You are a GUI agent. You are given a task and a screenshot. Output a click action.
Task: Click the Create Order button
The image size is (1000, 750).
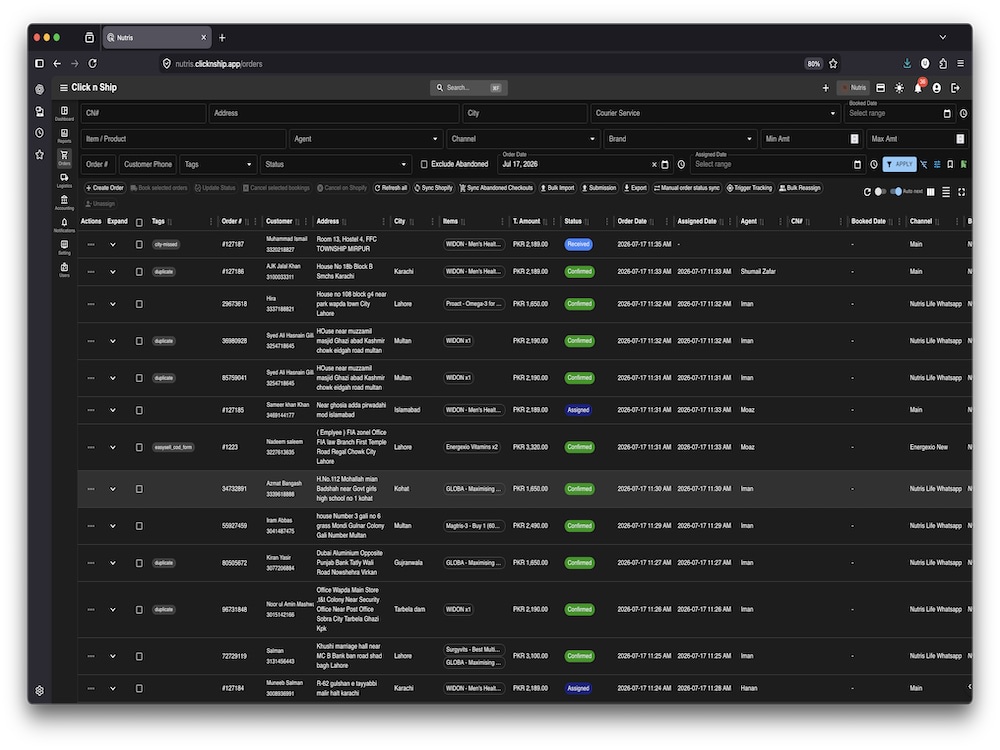coord(105,188)
